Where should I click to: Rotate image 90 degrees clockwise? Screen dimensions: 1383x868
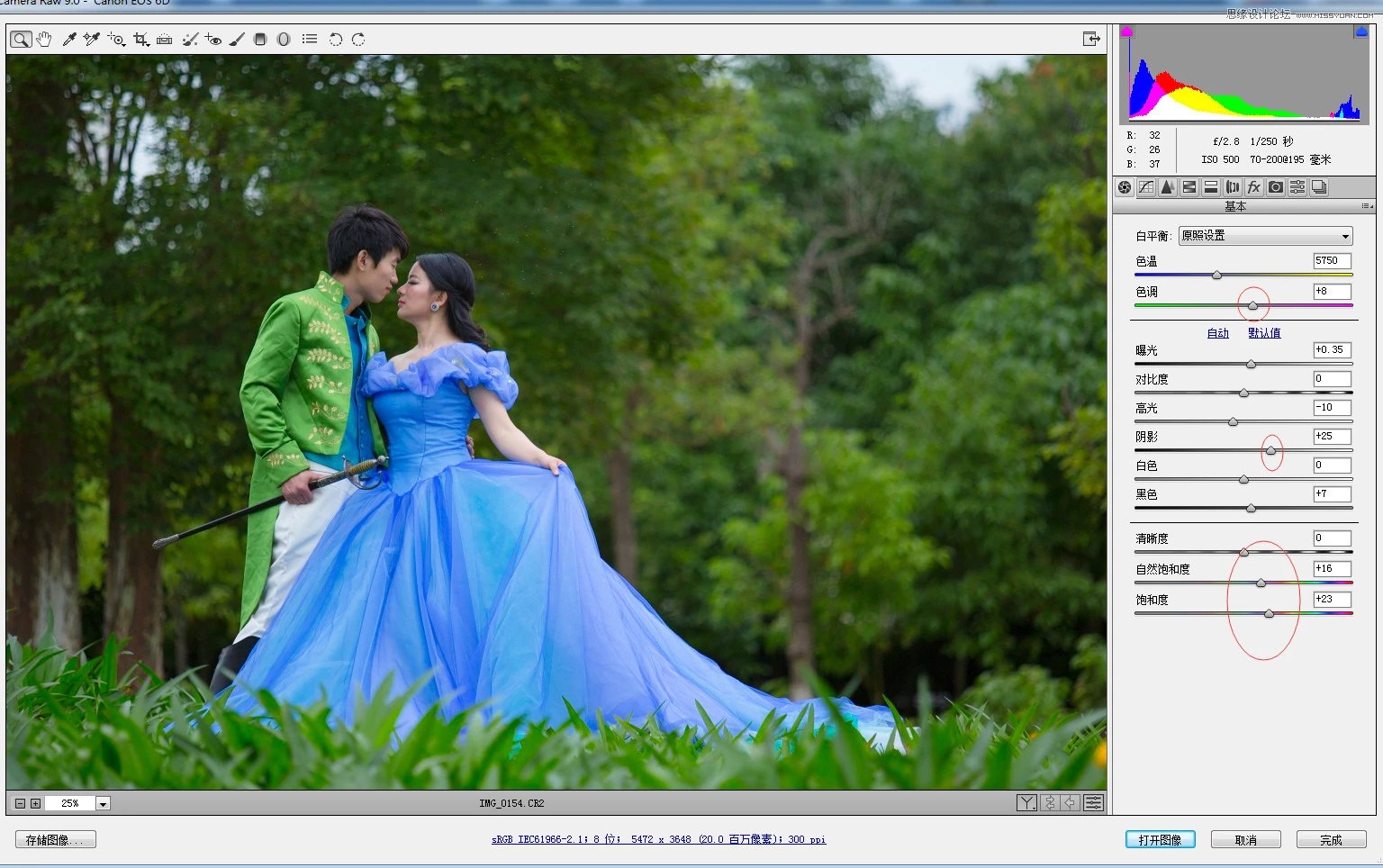[358, 40]
